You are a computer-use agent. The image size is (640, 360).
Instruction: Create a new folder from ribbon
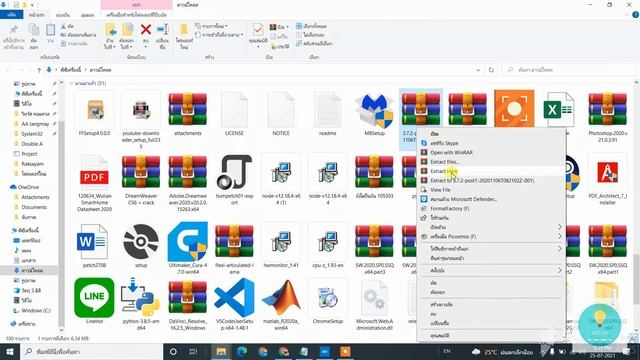(184, 37)
